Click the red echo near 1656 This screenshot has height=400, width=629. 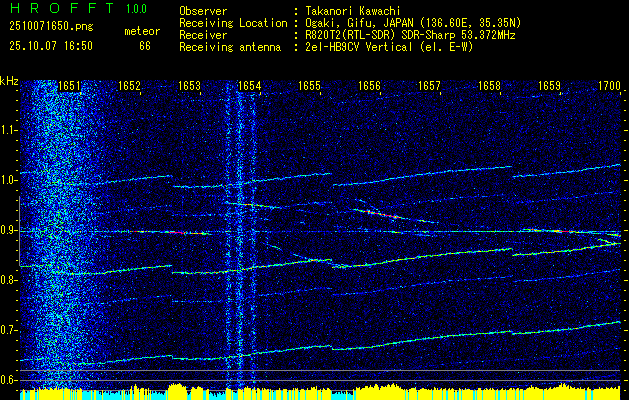pyautogui.click(x=381, y=213)
